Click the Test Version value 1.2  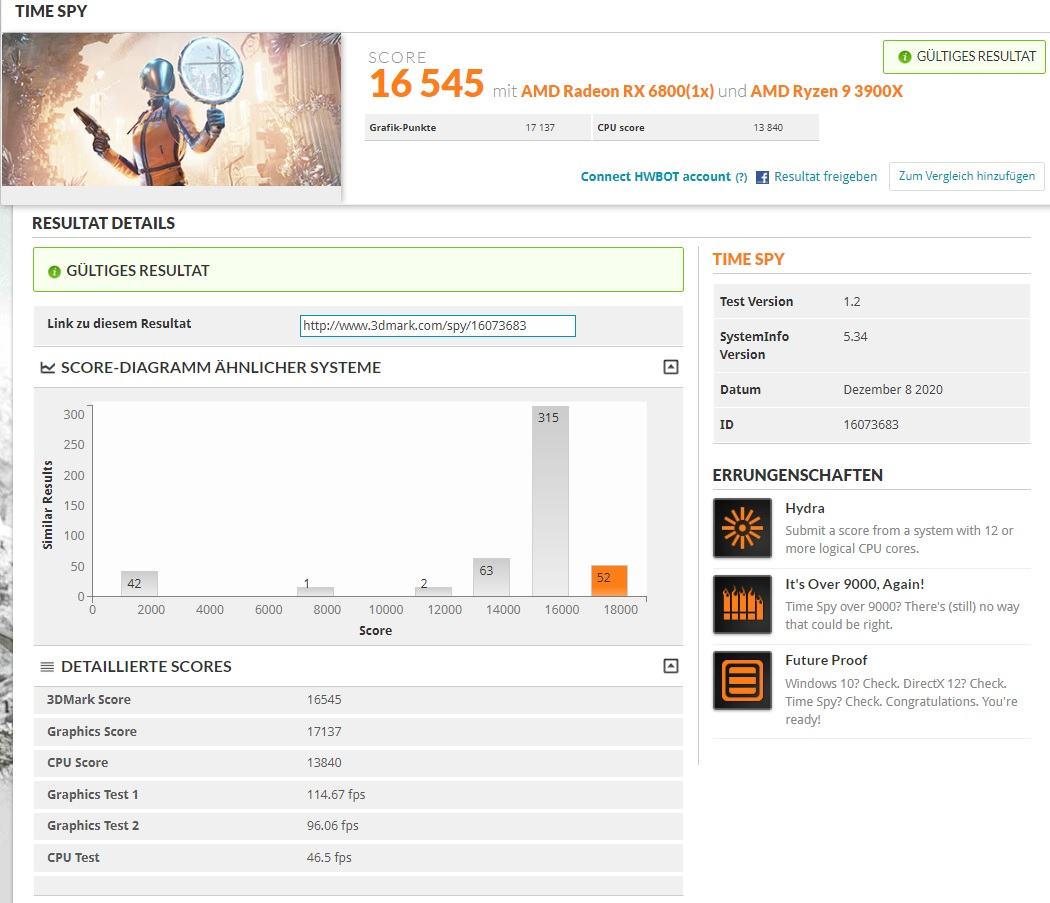(x=852, y=301)
